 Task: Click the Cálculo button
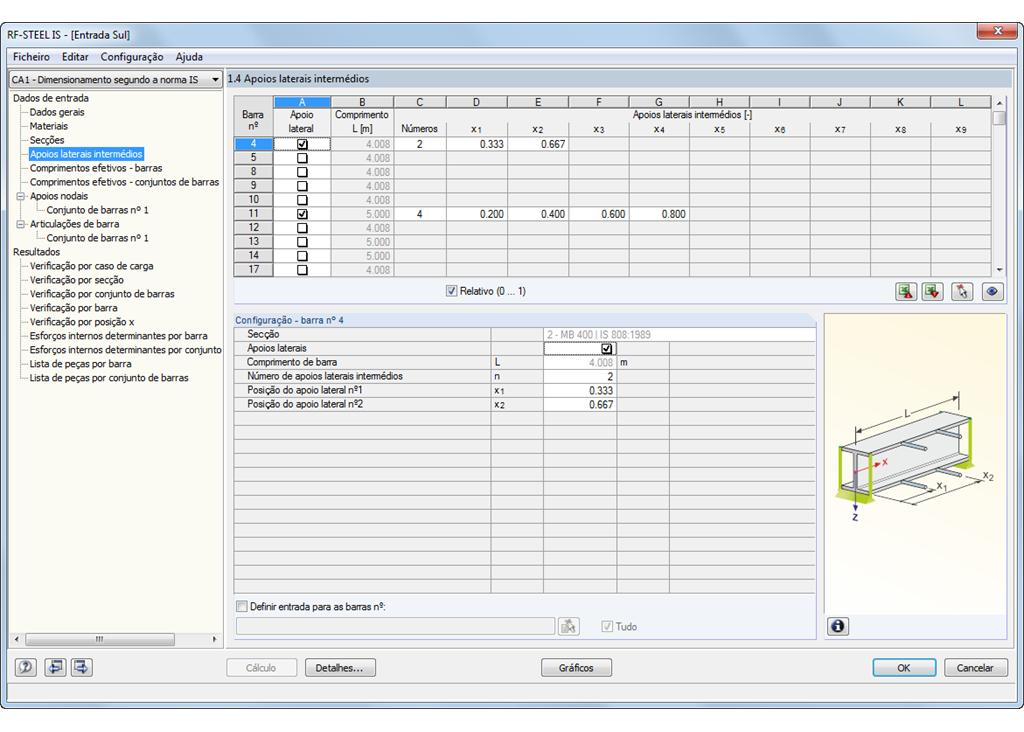coord(261,668)
